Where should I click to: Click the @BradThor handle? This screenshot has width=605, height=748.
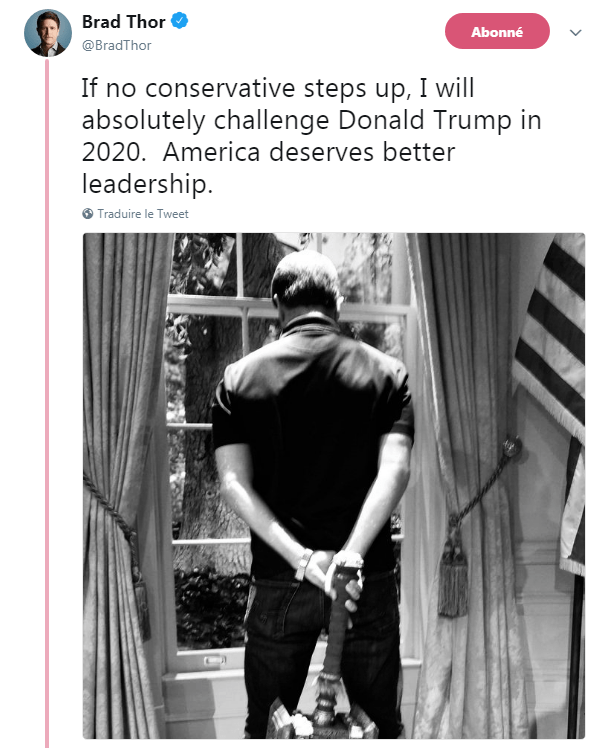117,45
